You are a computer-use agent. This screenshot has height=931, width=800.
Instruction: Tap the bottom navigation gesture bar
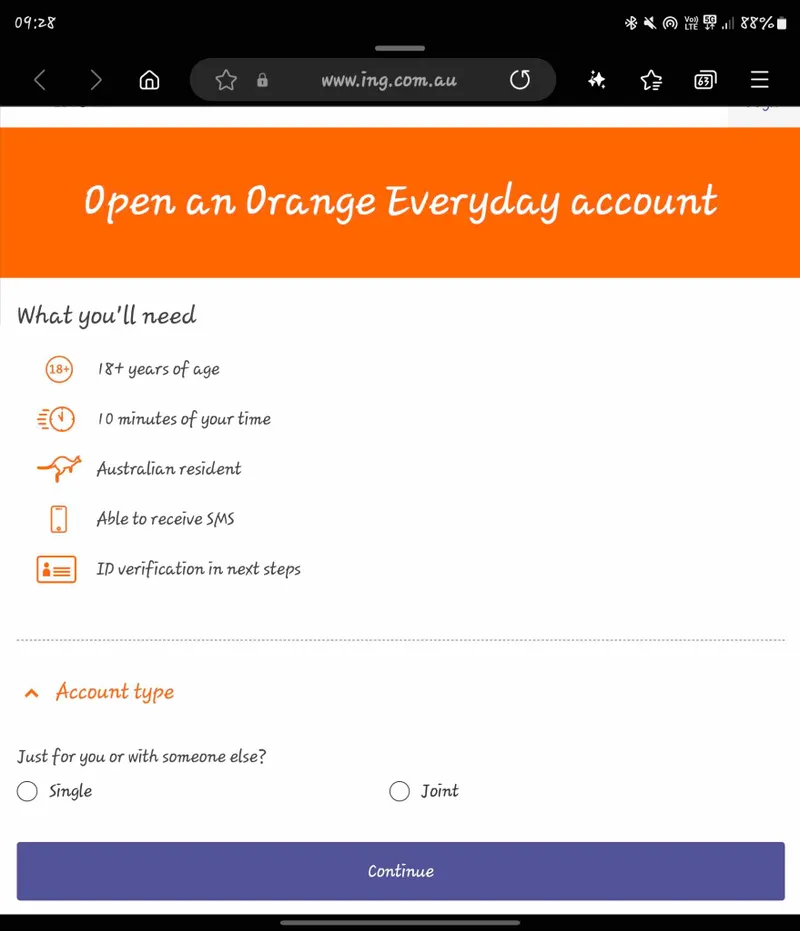point(400,923)
